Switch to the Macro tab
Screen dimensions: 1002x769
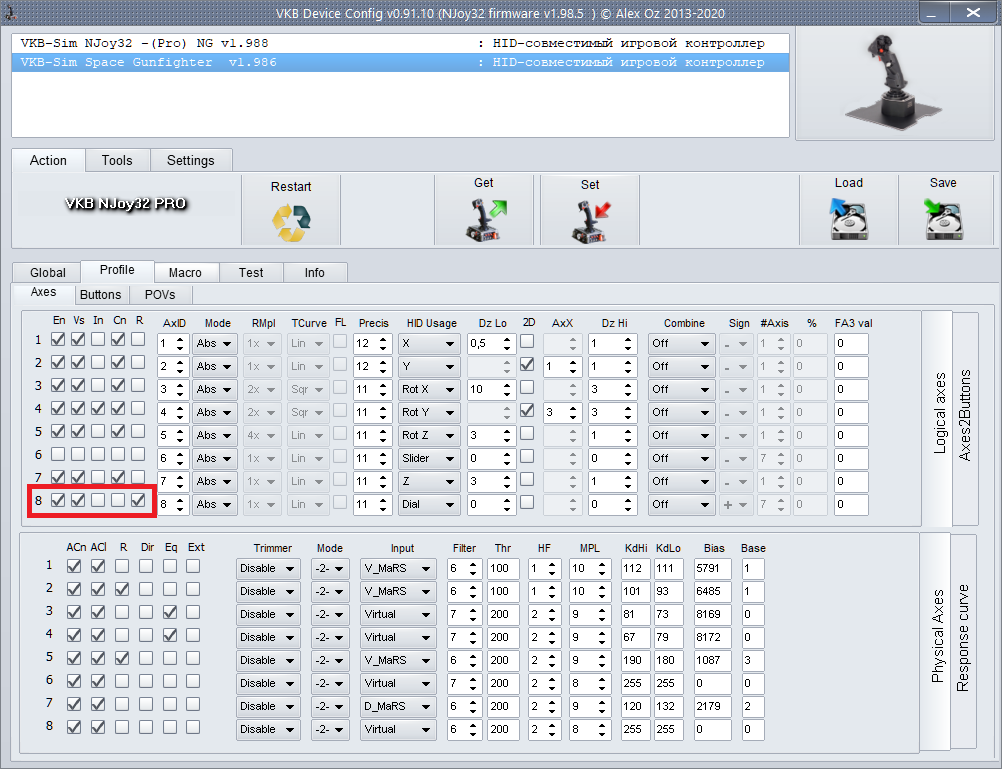coord(185,272)
